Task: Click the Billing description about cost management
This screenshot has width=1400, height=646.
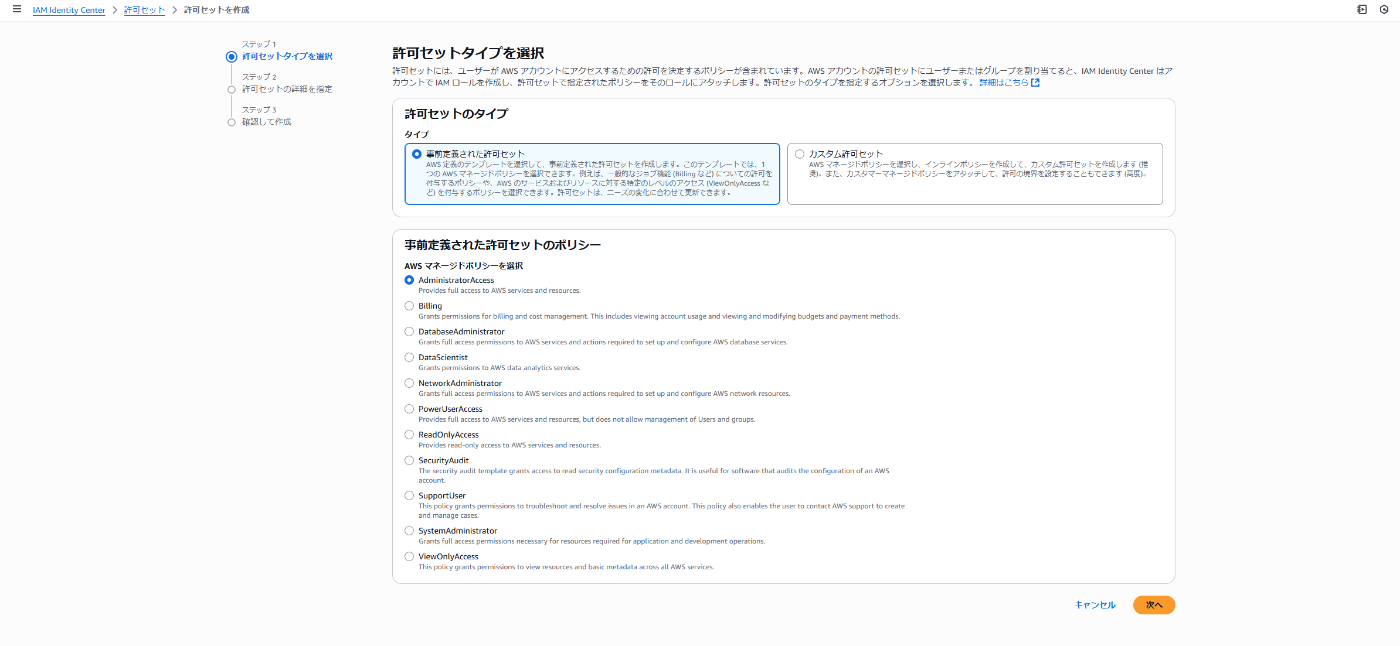Action: point(659,316)
